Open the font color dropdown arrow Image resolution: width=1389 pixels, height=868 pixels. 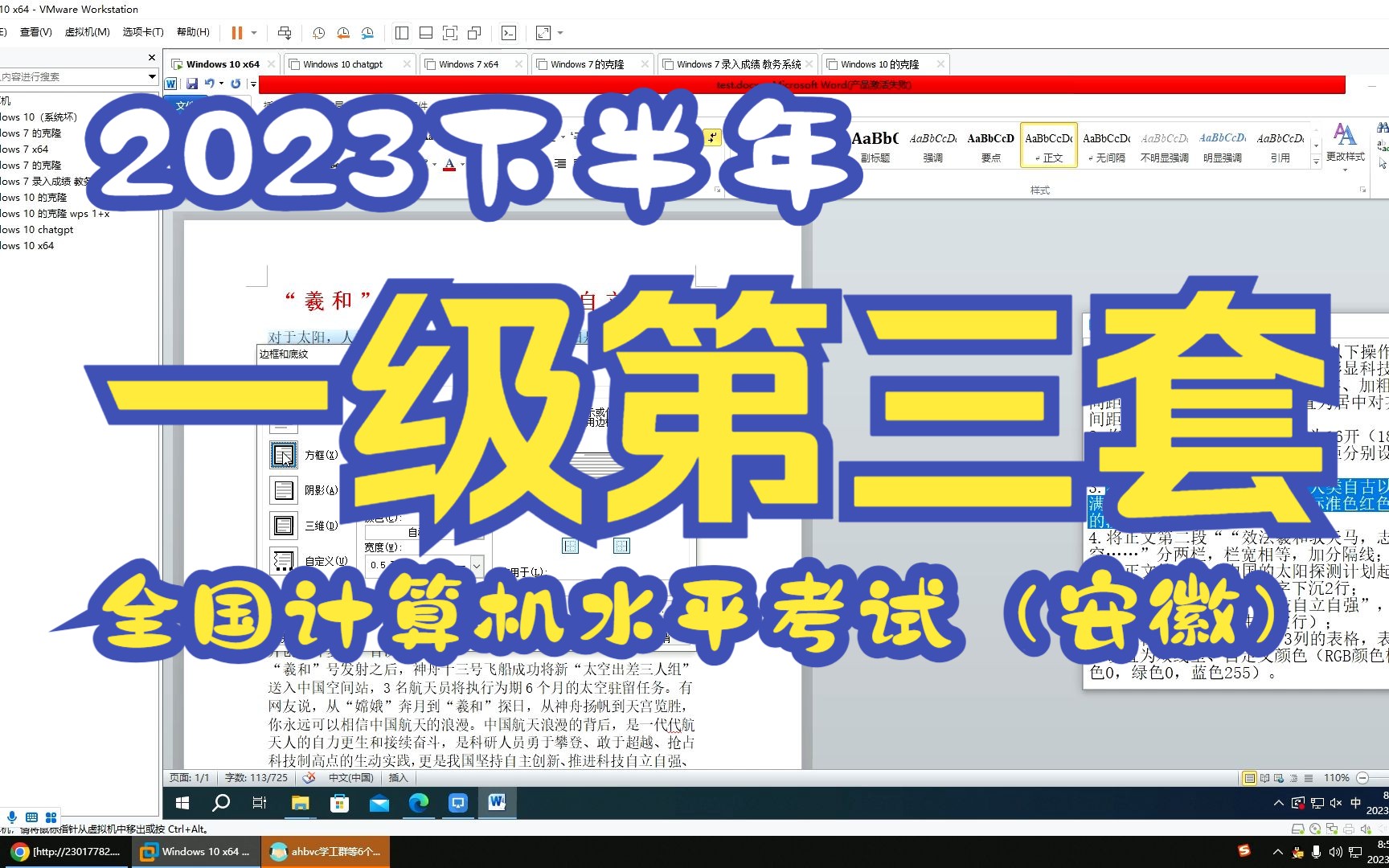tap(462, 165)
